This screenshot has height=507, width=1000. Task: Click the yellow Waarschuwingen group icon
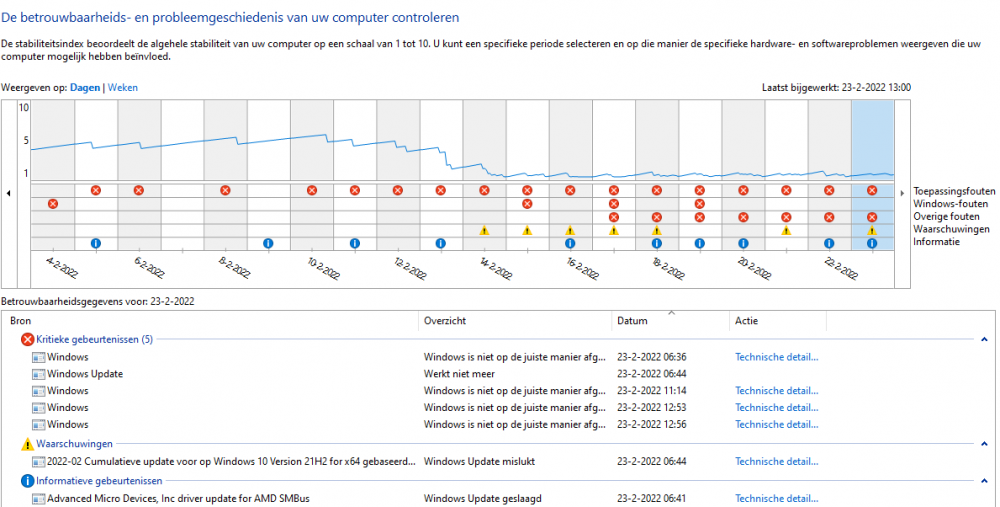pos(27,444)
